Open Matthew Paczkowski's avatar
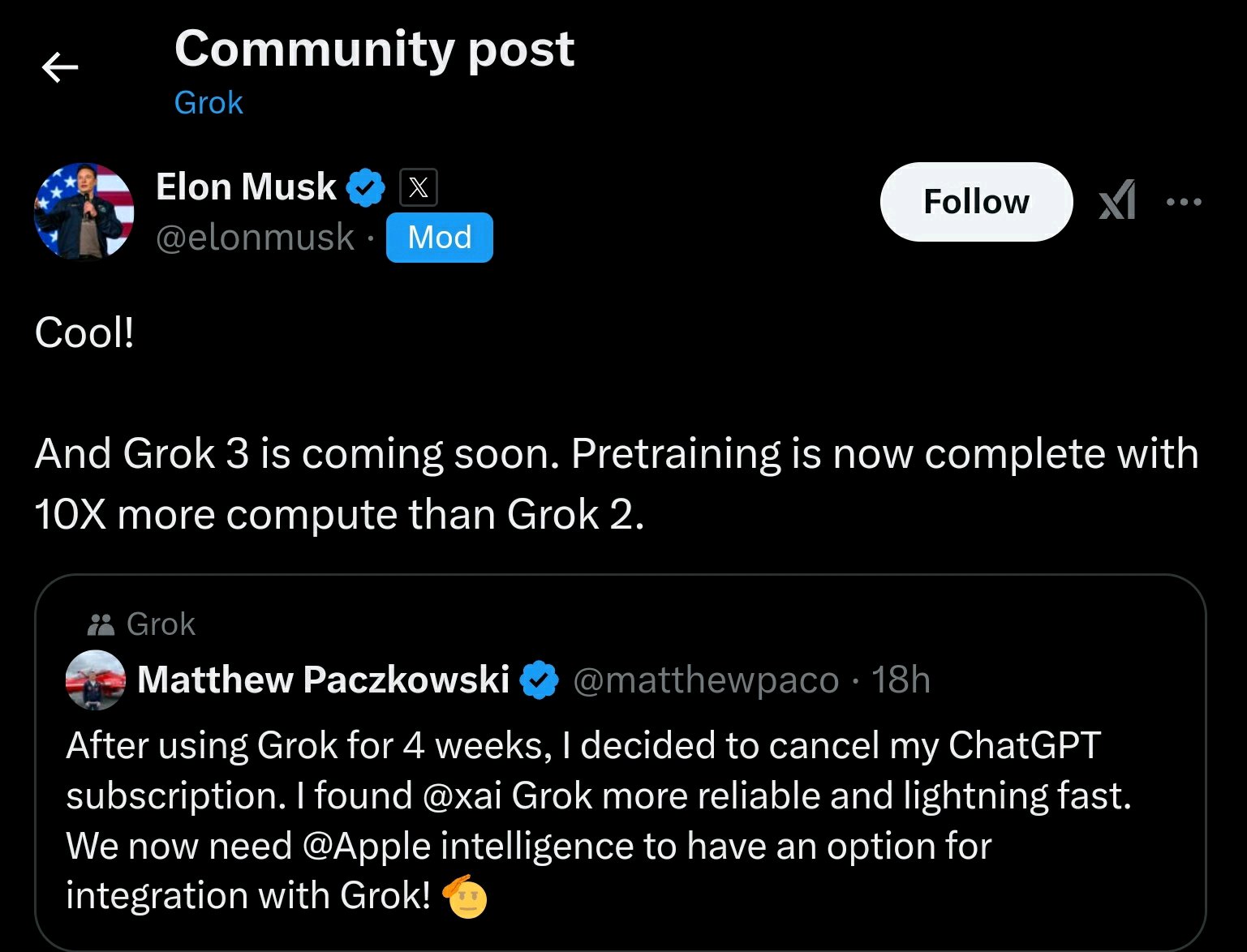This screenshot has width=1247, height=952. 96,680
